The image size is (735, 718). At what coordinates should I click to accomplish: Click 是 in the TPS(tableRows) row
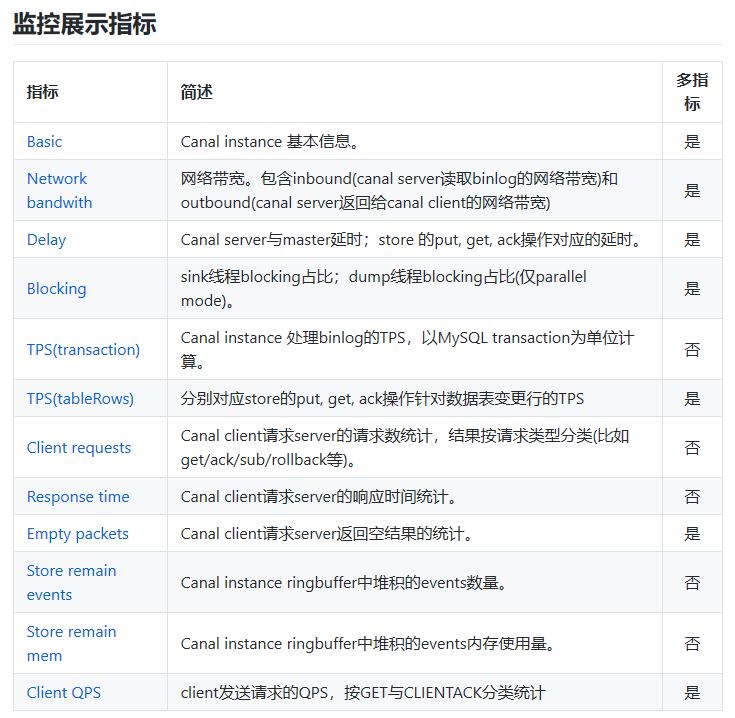[692, 399]
